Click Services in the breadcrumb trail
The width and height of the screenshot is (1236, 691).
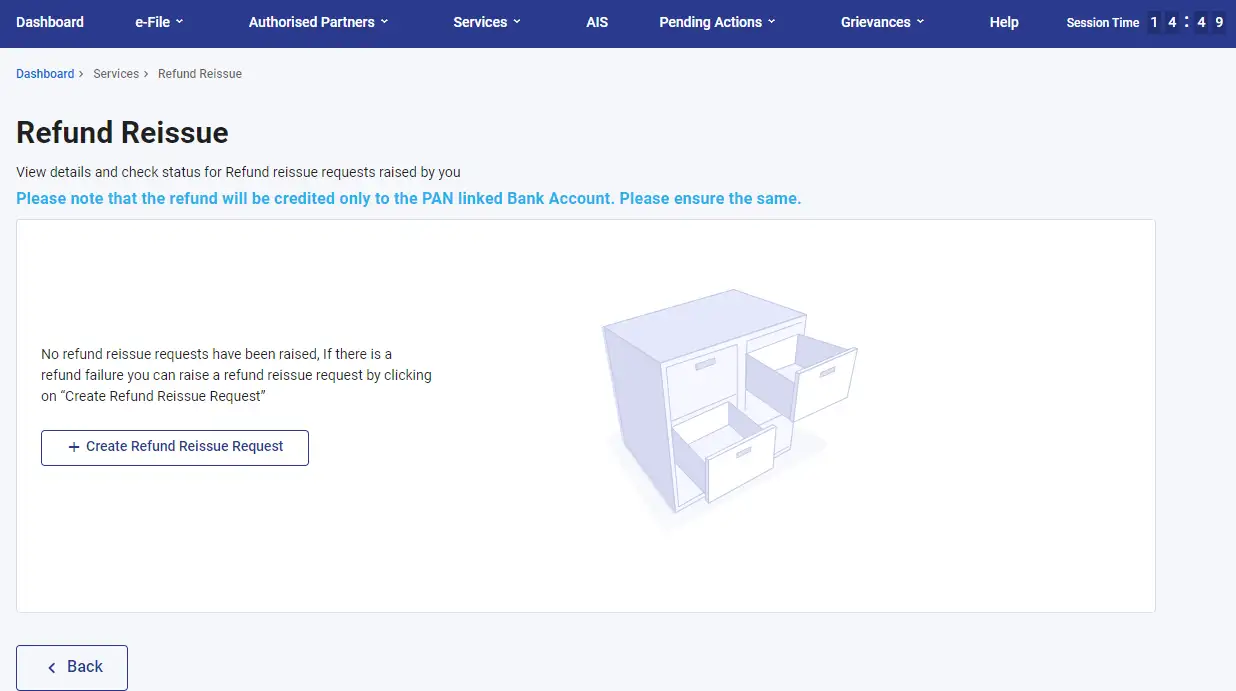pyautogui.click(x=116, y=74)
